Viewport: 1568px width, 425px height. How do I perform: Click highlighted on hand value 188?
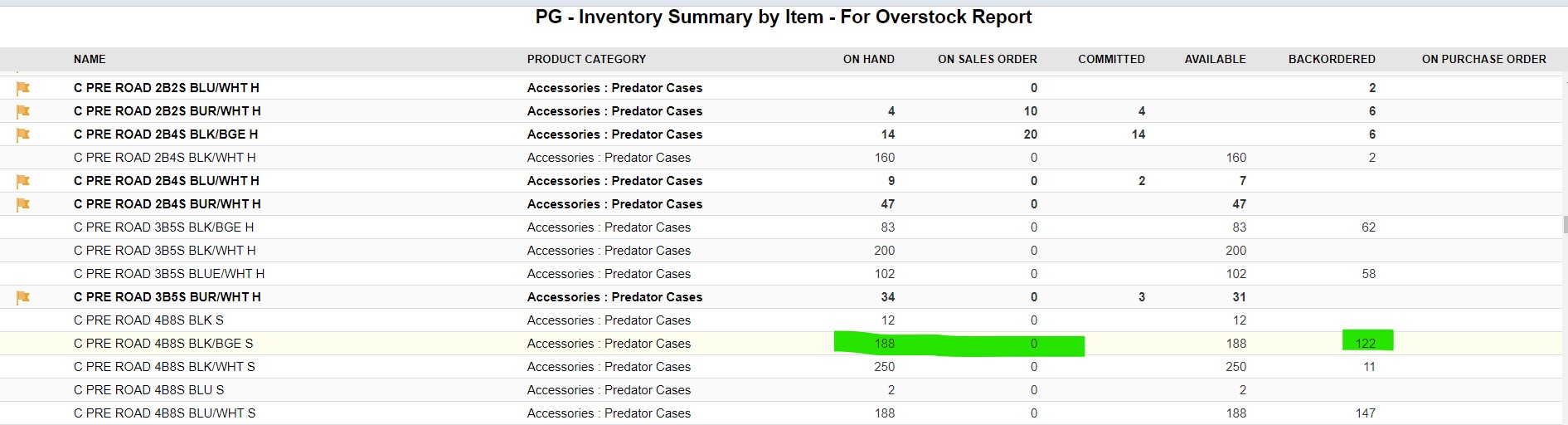click(884, 344)
